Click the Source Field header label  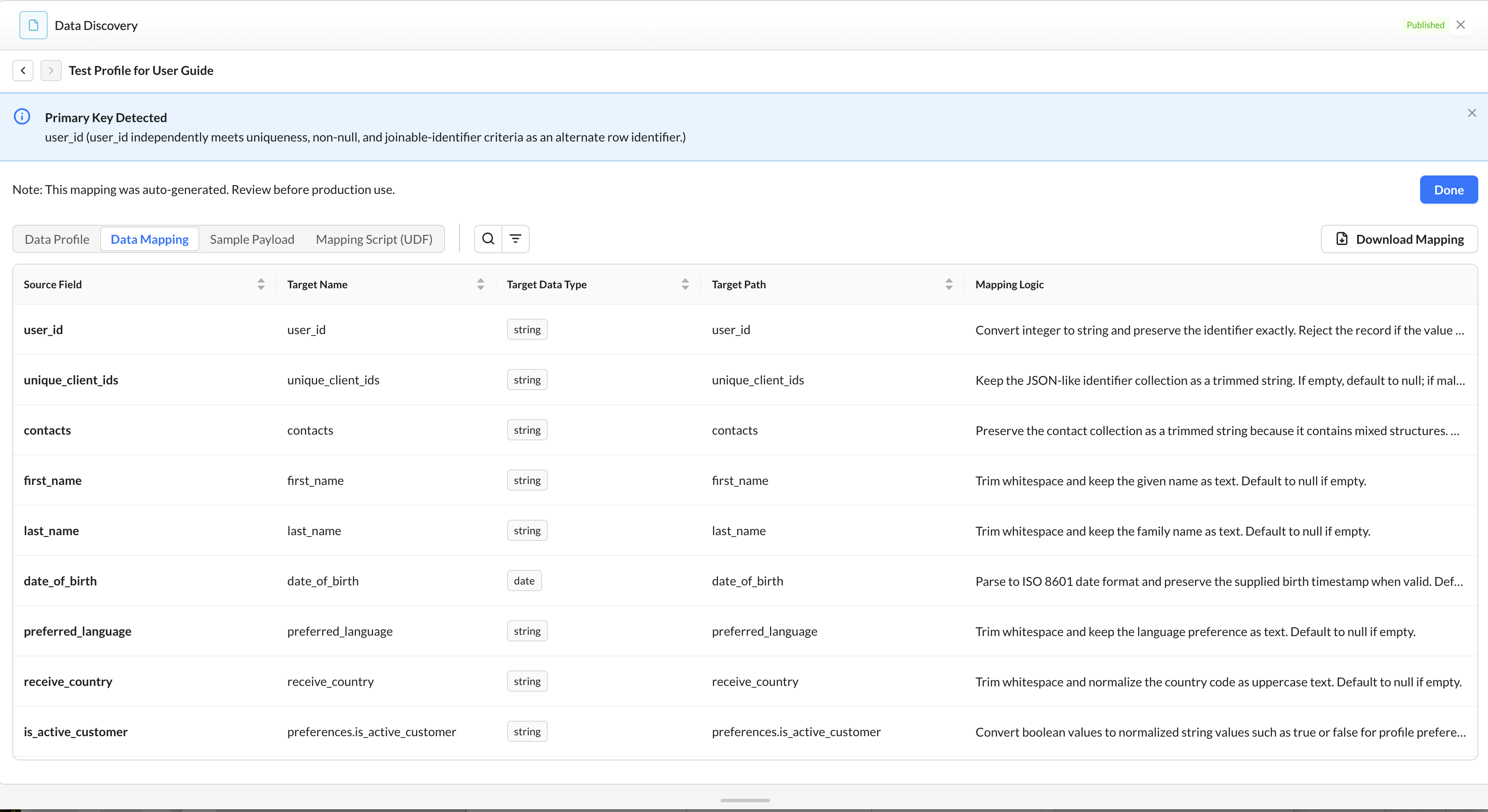[x=52, y=284]
